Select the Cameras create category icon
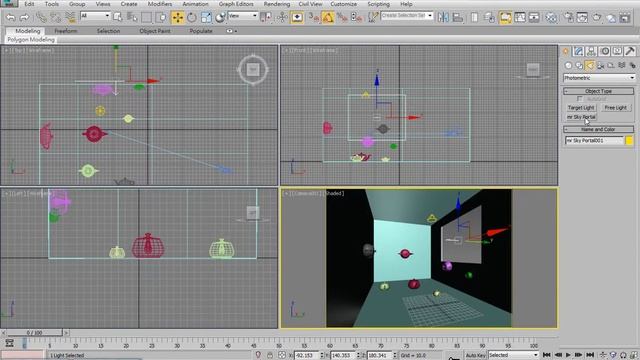Viewport: 640px width, 360px height. point(600,65)
